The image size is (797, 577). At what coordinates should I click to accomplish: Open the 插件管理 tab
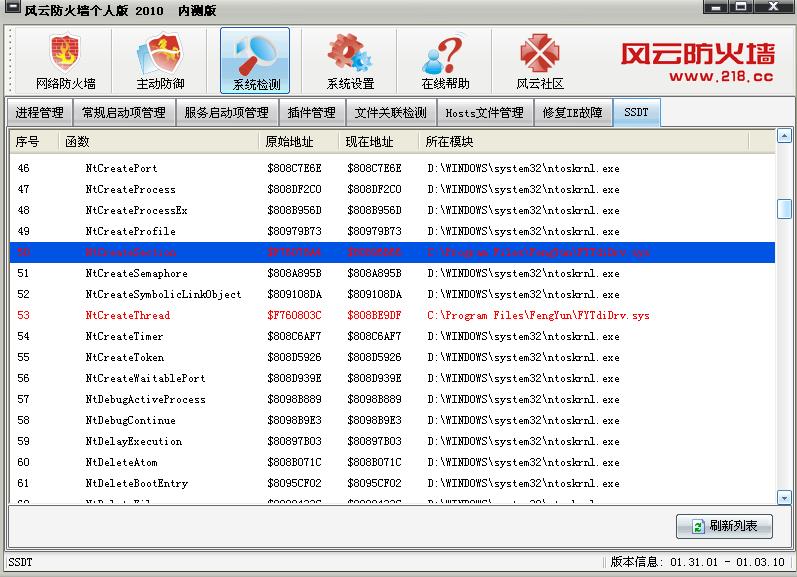click(x=312, y=112)
